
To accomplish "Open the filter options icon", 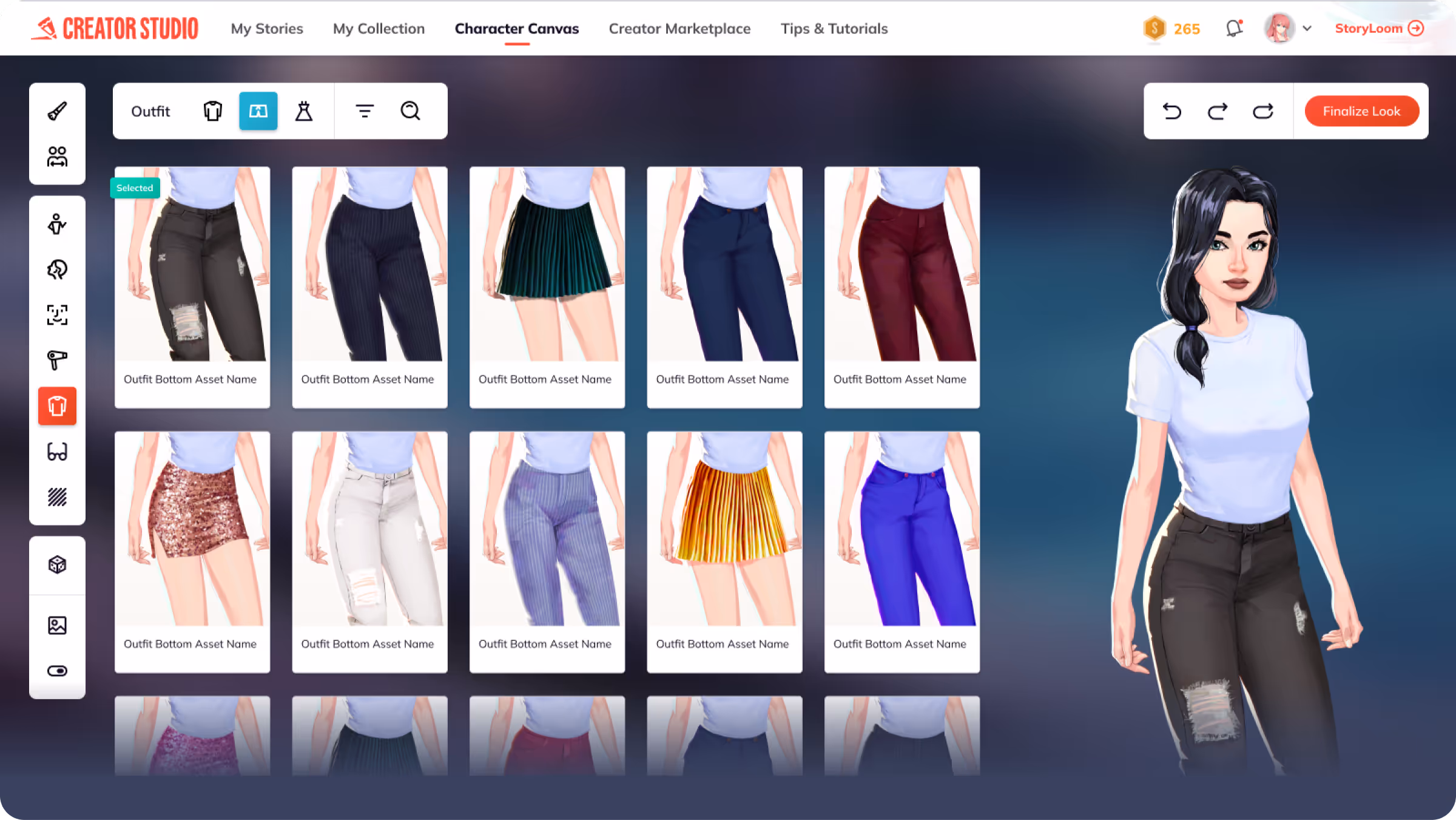I will (364, 111).
